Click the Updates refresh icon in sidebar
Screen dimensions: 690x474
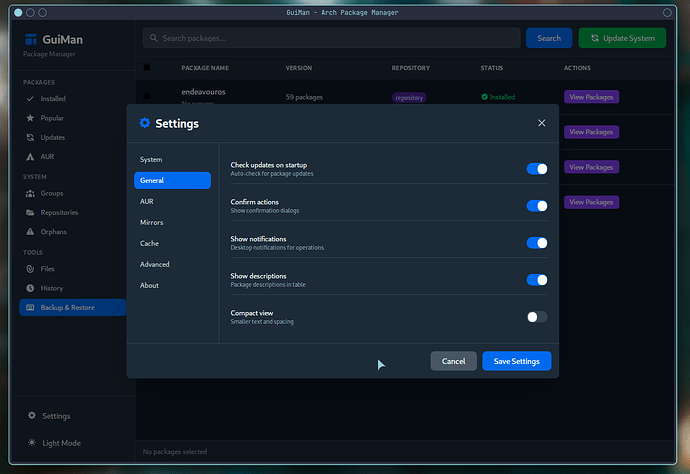(31, 137)
